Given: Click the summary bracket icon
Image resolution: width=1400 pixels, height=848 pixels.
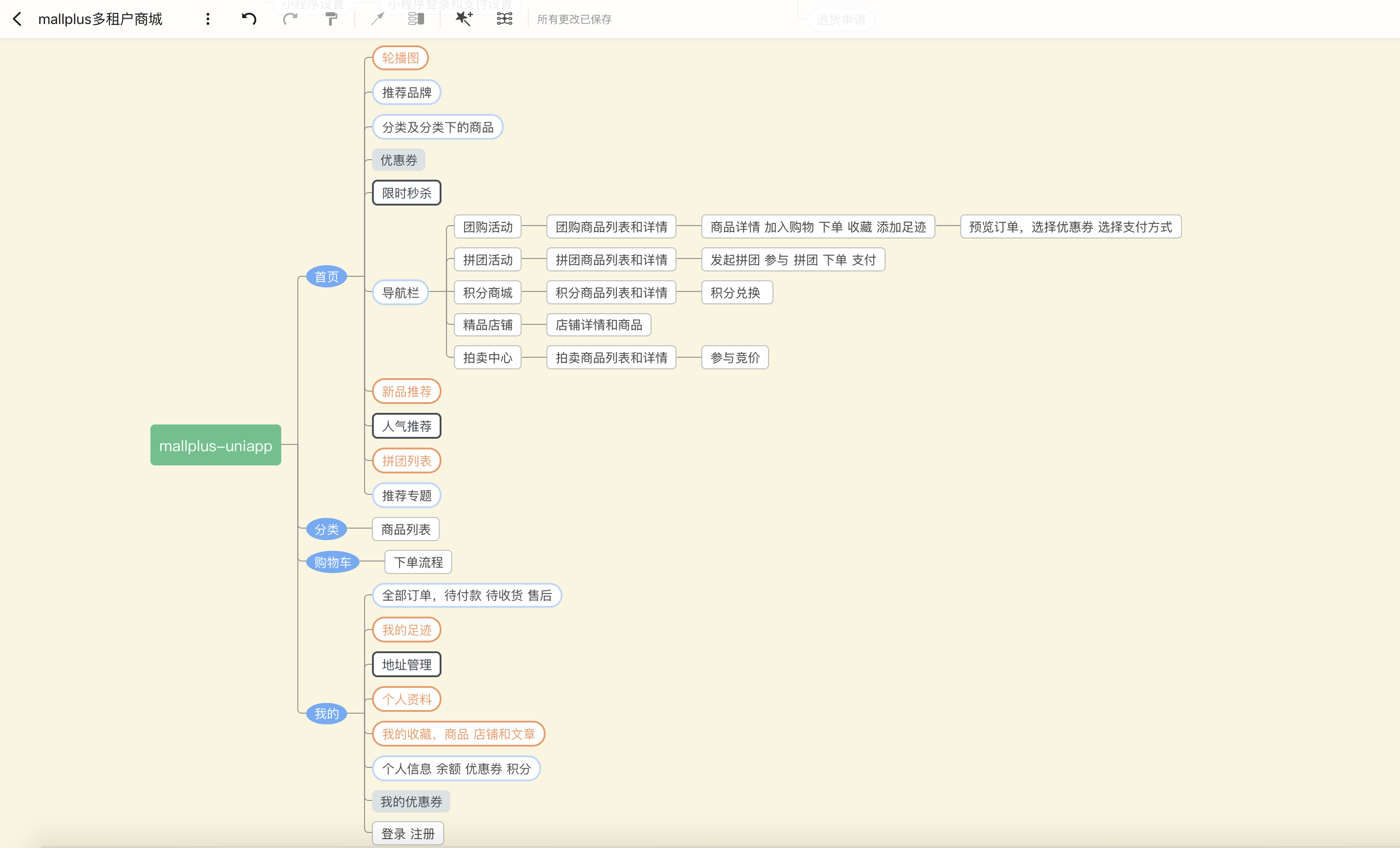Looking at the screenshot, I should coord(417,19).
